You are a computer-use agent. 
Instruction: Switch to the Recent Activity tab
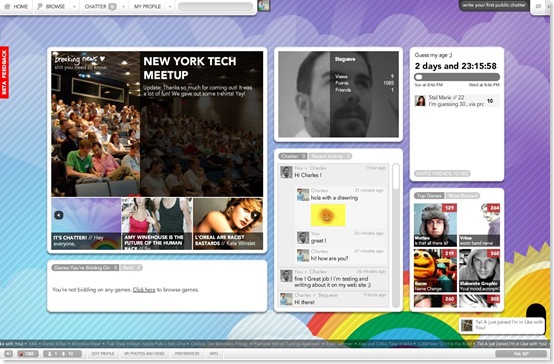point(330,156)
